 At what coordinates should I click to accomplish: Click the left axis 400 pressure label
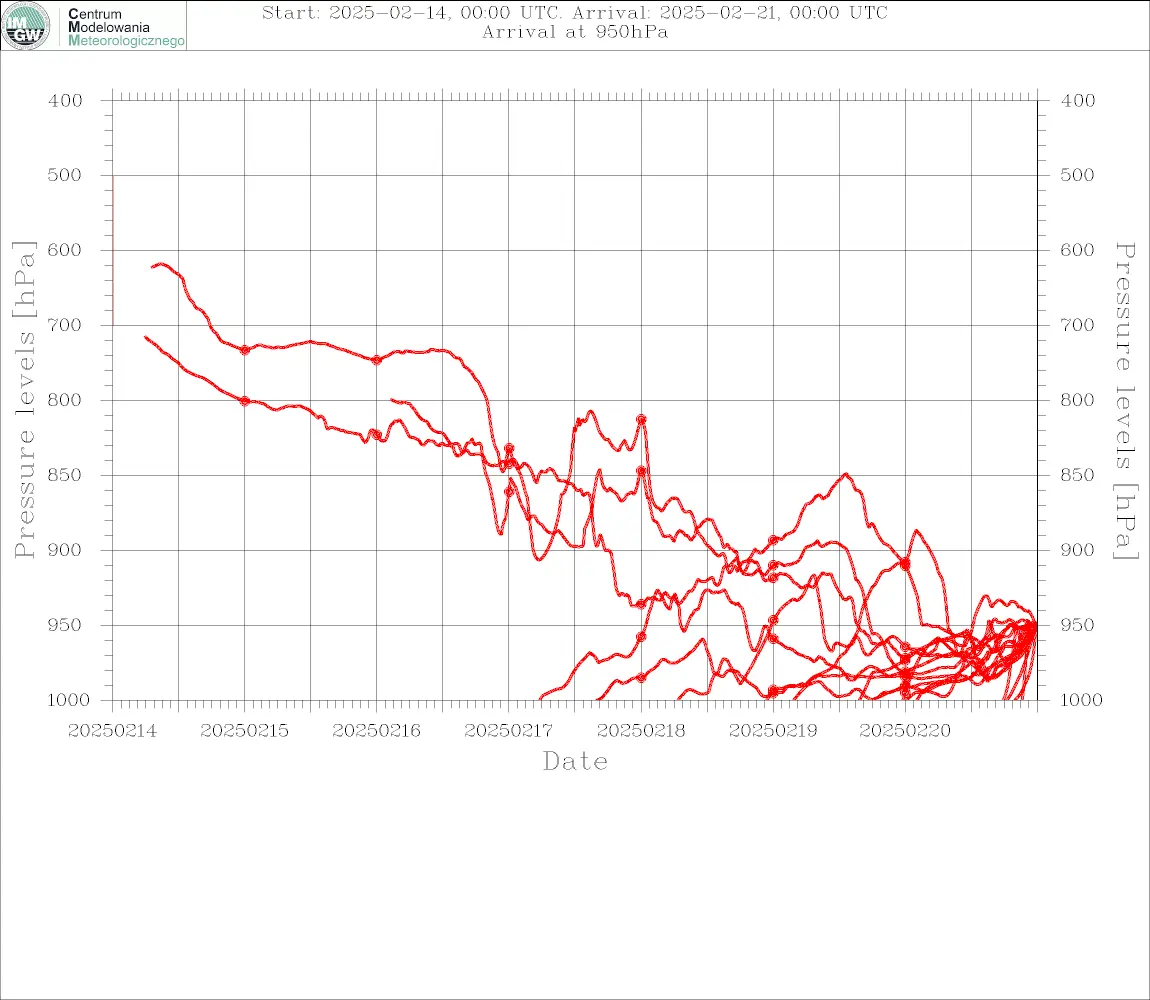tap(65, 101)
